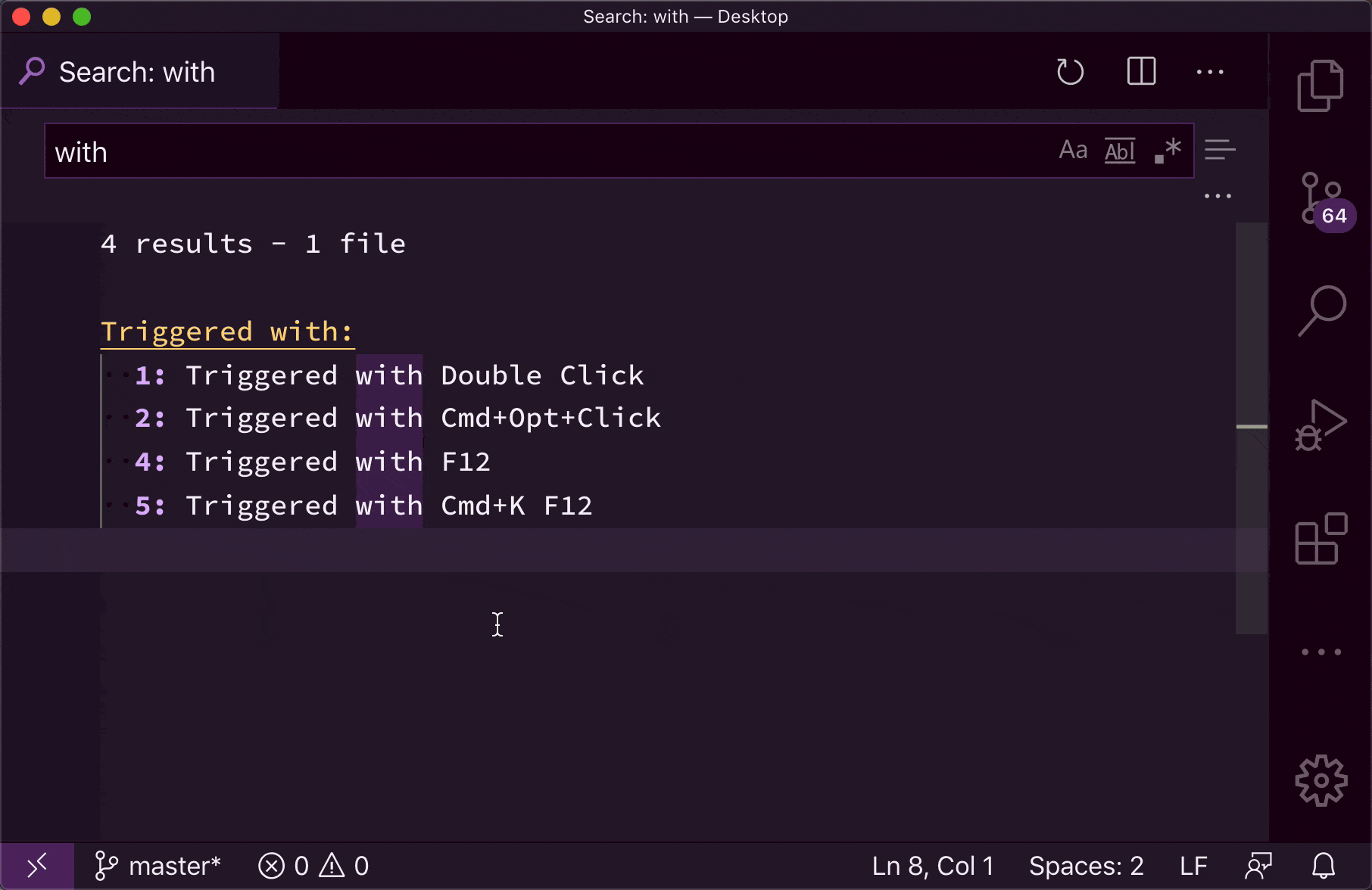Toggle Match Case in the search box
The width and height of the screenshot is (1372, 890).
coord(1073,150)
